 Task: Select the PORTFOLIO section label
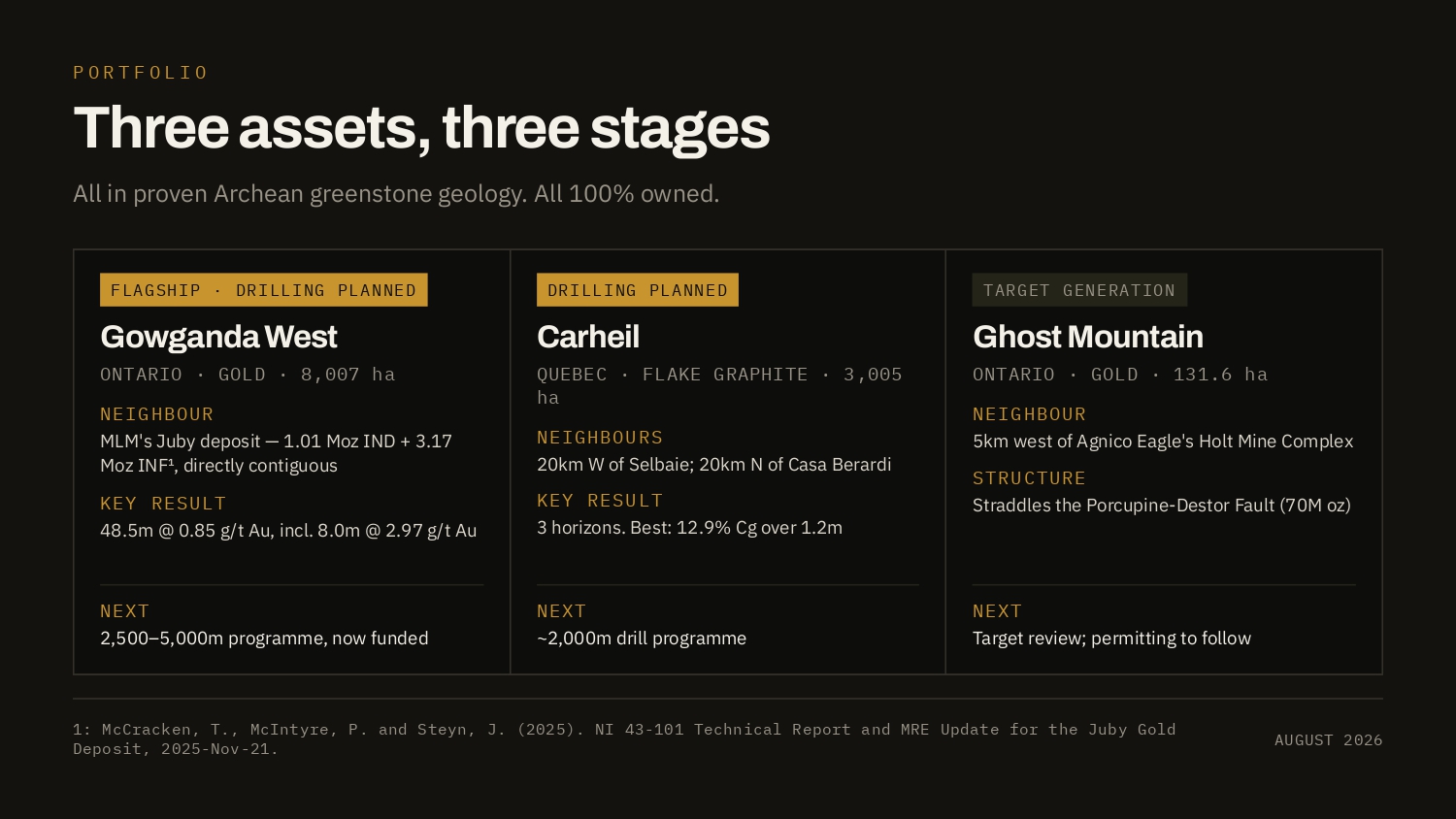tap(141, 73)
